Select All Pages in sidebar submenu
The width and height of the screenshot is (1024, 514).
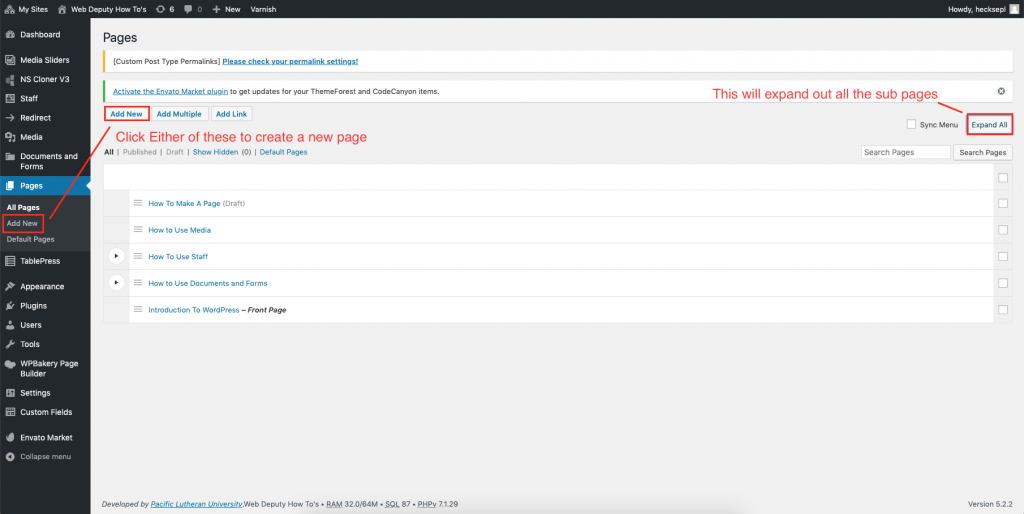(23, 208)
